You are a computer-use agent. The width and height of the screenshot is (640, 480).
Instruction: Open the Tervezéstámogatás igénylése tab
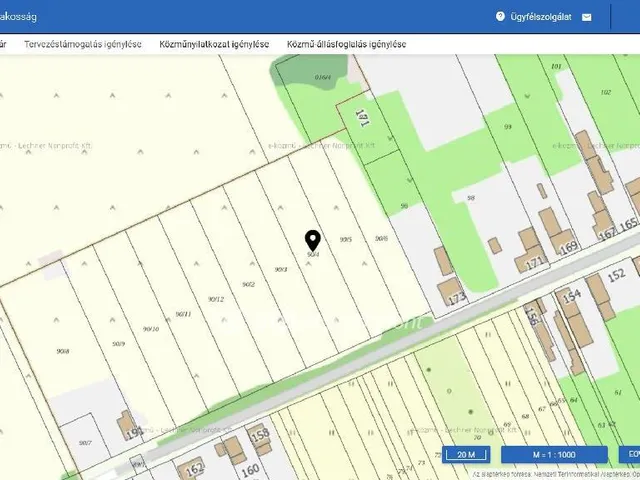click(x=83, y=44)
